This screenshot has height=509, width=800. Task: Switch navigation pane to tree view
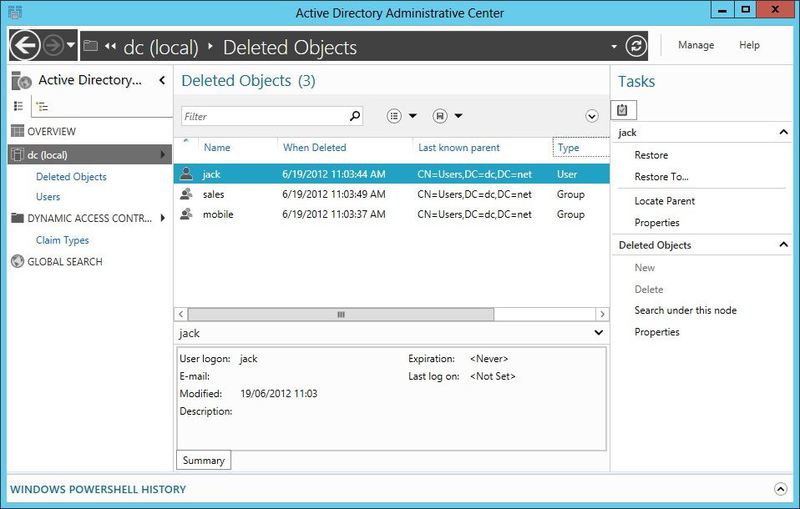pos(42,107)
